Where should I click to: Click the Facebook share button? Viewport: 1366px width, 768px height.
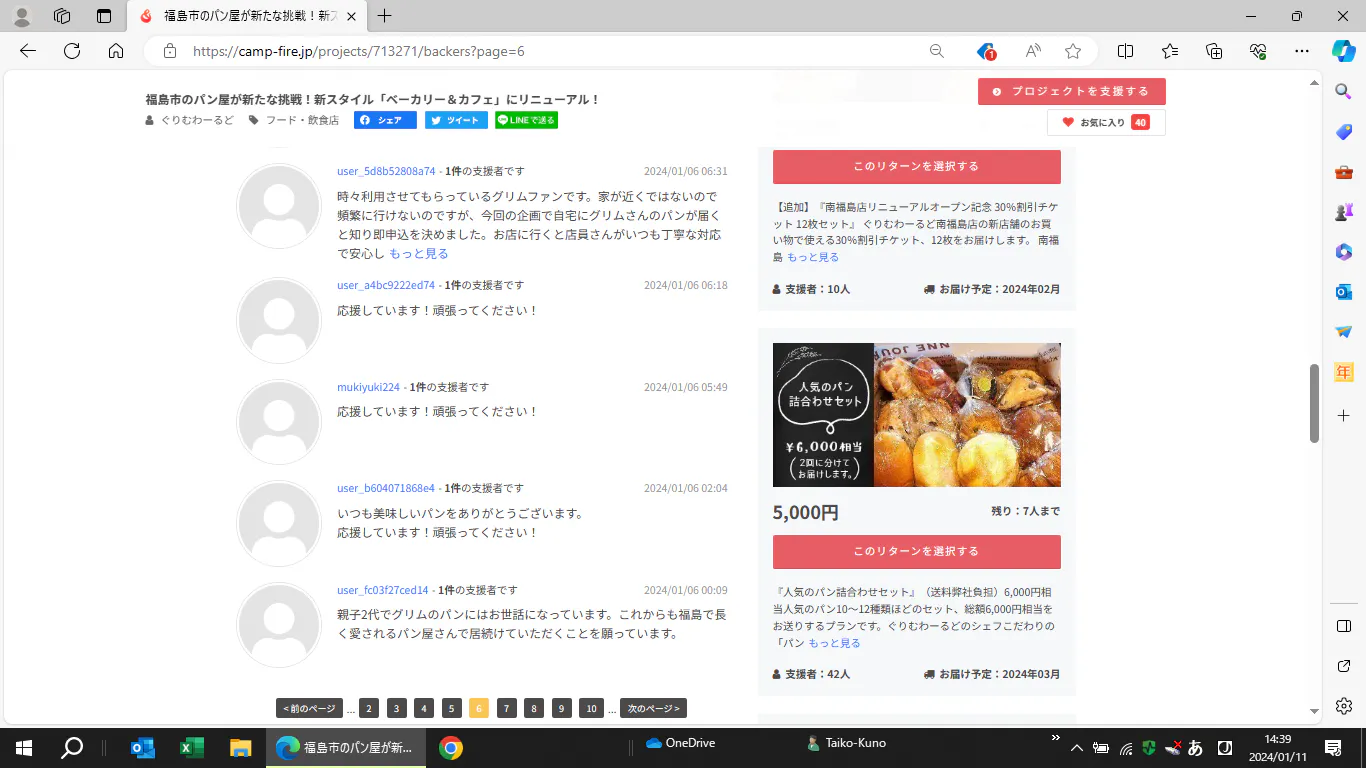click(x=385, y=120)
